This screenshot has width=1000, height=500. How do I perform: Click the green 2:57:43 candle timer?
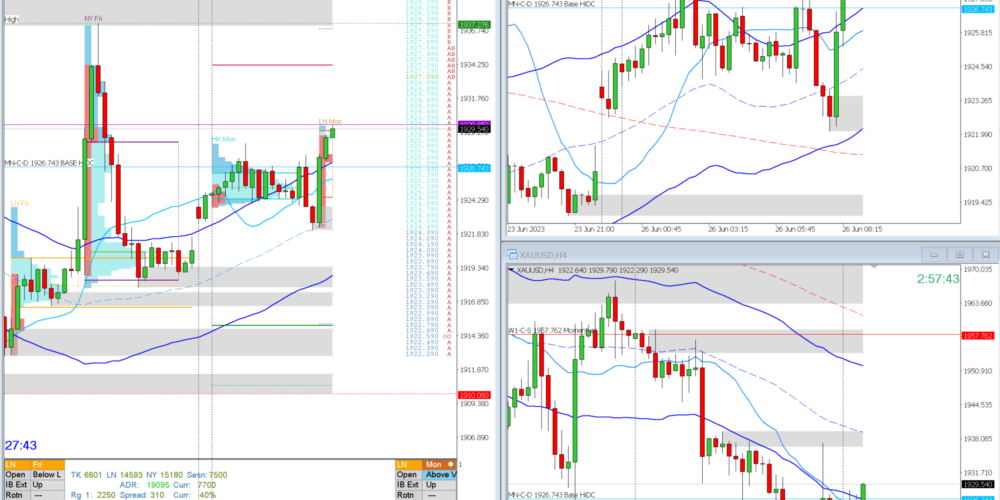coord(938,279)
